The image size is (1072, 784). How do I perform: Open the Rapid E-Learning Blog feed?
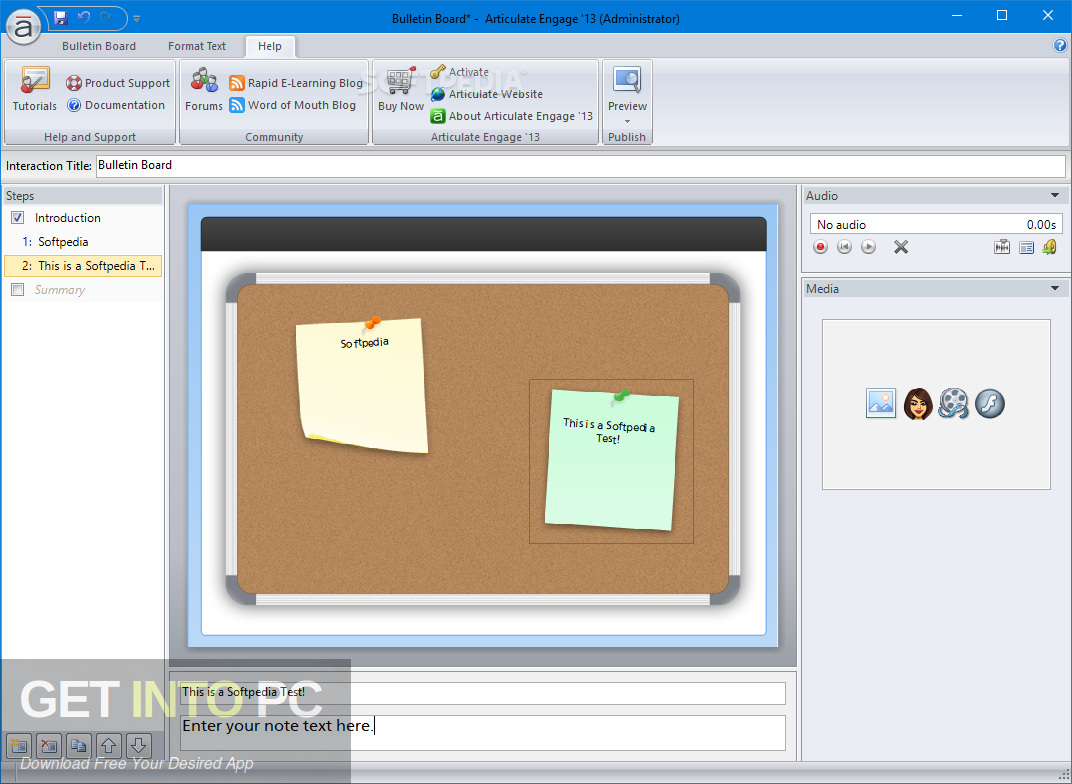pyautogui.click(x=296, y=83)
